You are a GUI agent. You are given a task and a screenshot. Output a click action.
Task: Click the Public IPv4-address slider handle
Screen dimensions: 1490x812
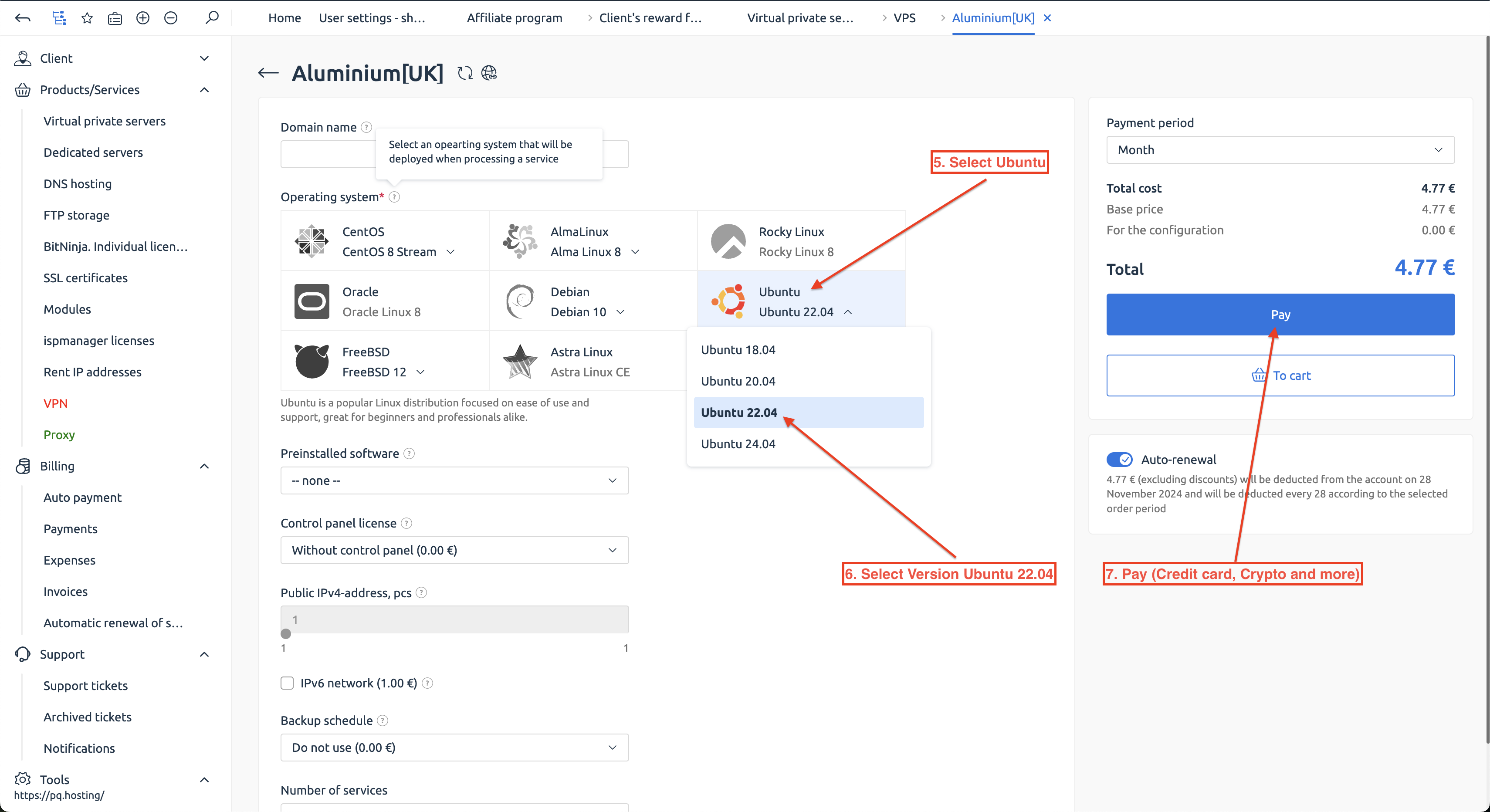286,633
